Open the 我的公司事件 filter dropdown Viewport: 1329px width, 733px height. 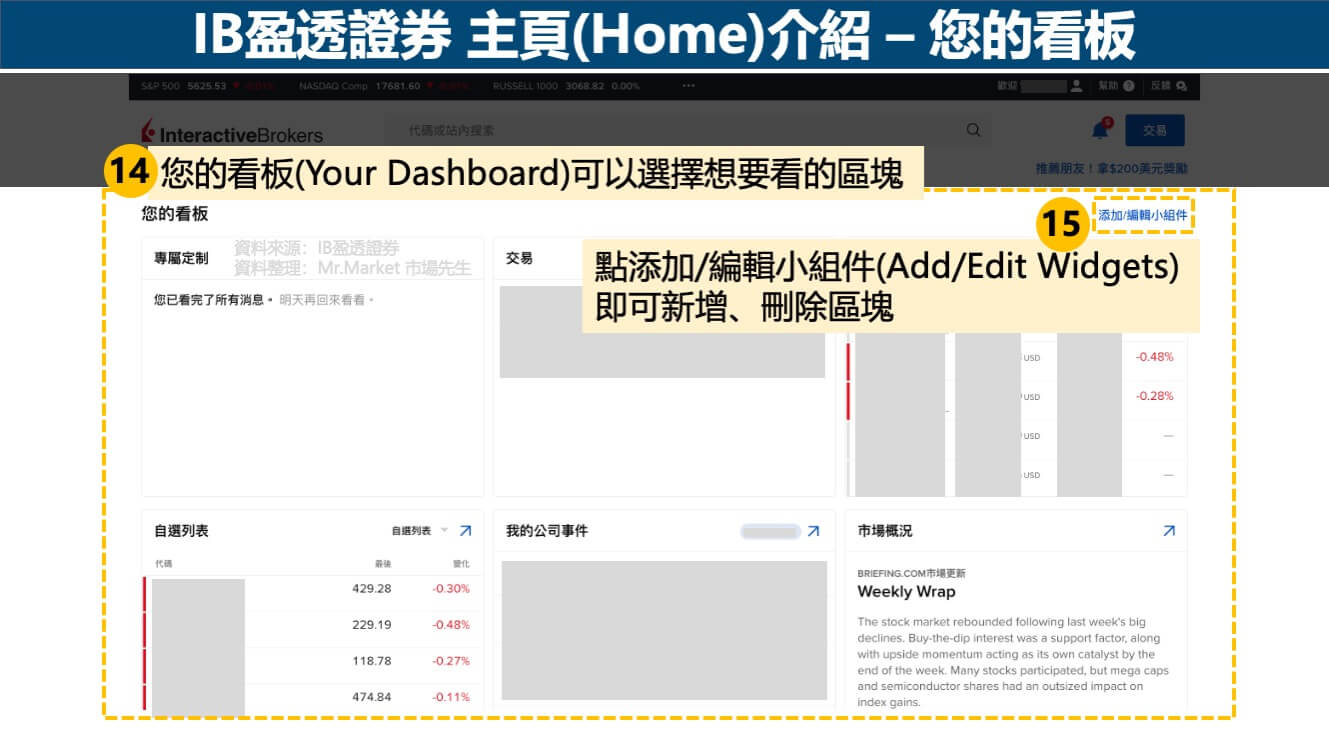click(x=770, y=532)
